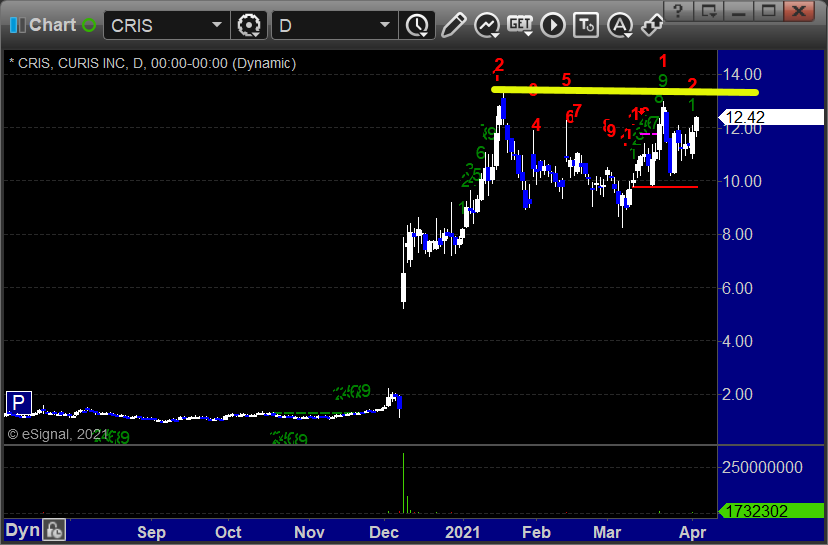The width and height of the screenshot is (828, 545).
Task: Click the Oct time axis label
Action: (x=228, y=532)
